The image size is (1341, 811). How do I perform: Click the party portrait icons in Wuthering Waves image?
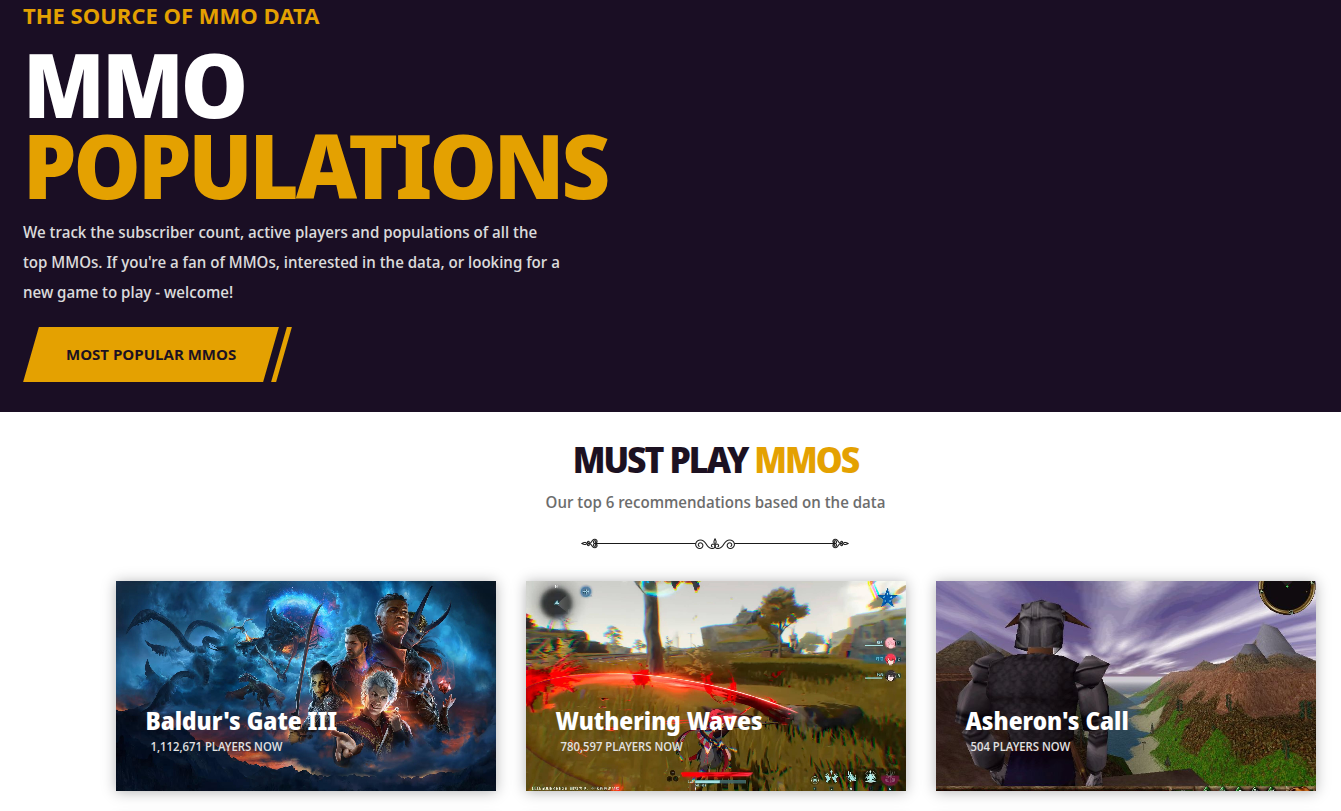coord(890,660)
